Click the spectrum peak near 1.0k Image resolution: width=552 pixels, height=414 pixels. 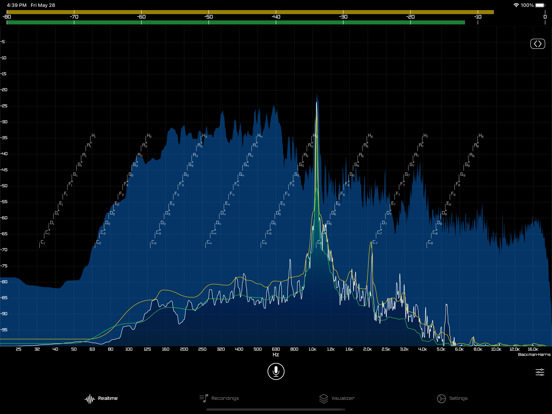coord(317,102)
